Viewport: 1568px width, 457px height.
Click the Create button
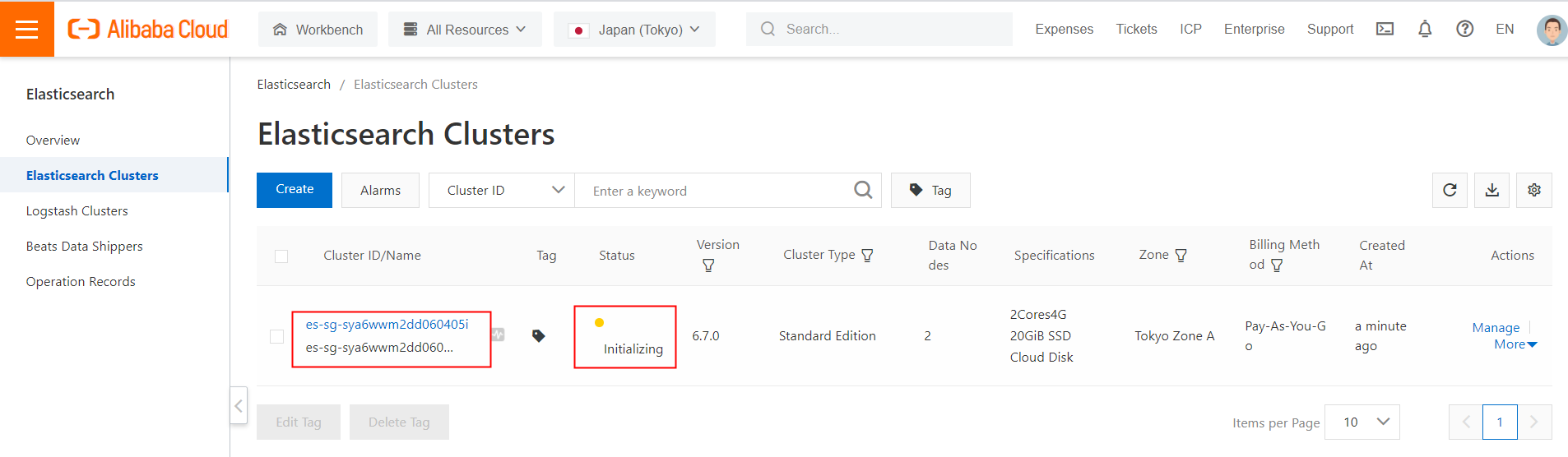pyautogui.click(x=295, y=190)
